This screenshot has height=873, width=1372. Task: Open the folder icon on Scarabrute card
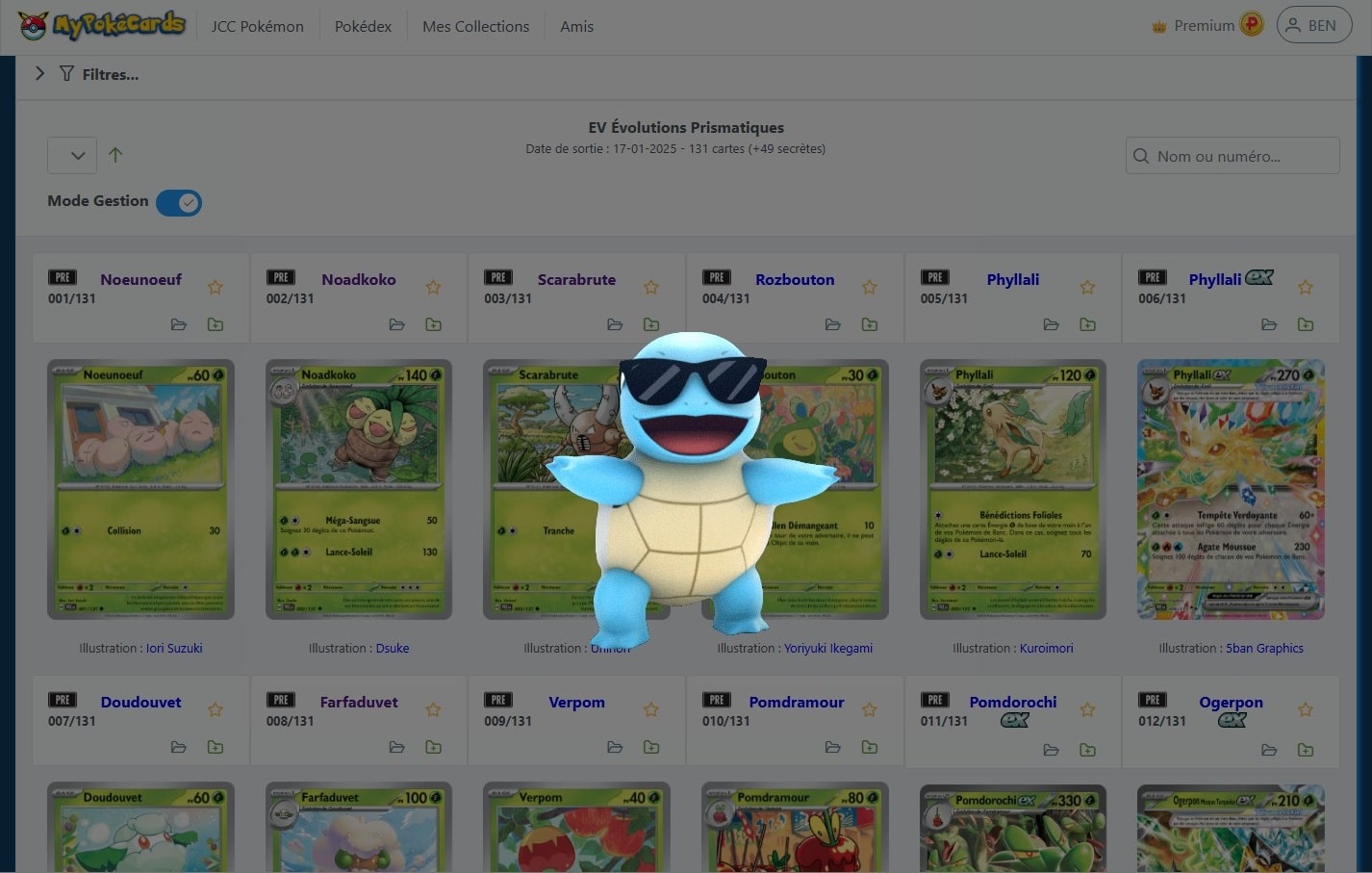click(615, 324)
